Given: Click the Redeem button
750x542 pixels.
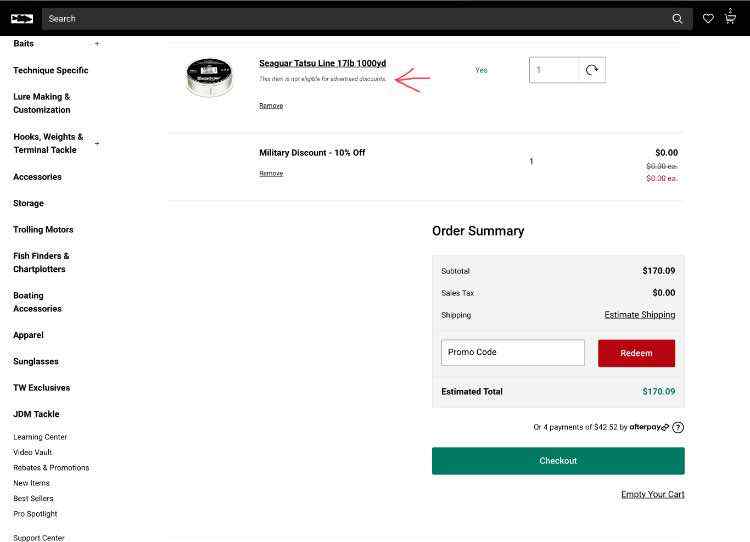Looking at the screenshot, I should click(636, 353).
